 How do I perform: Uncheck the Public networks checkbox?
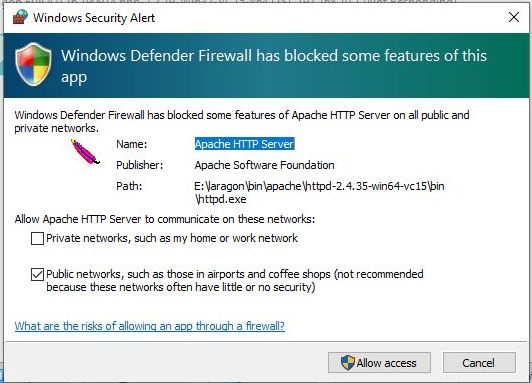pyautogui.click(x=37, y=274)
